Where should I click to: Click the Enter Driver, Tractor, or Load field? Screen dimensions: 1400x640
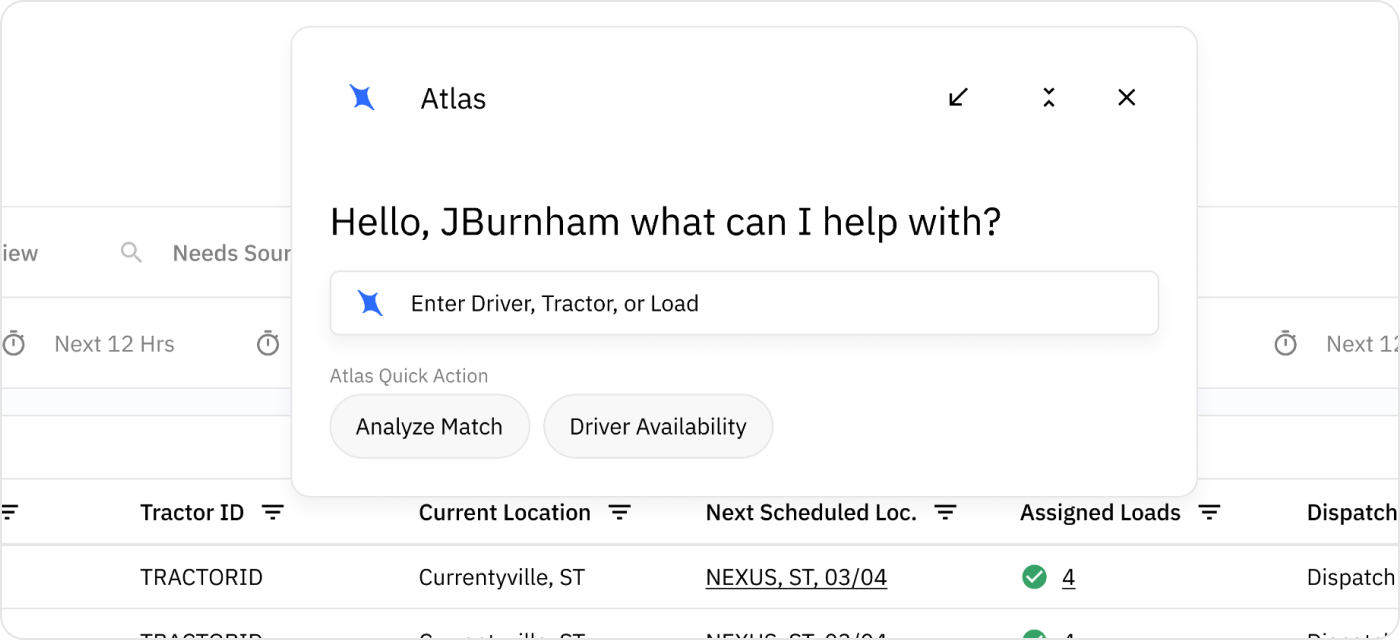[744, 302]
